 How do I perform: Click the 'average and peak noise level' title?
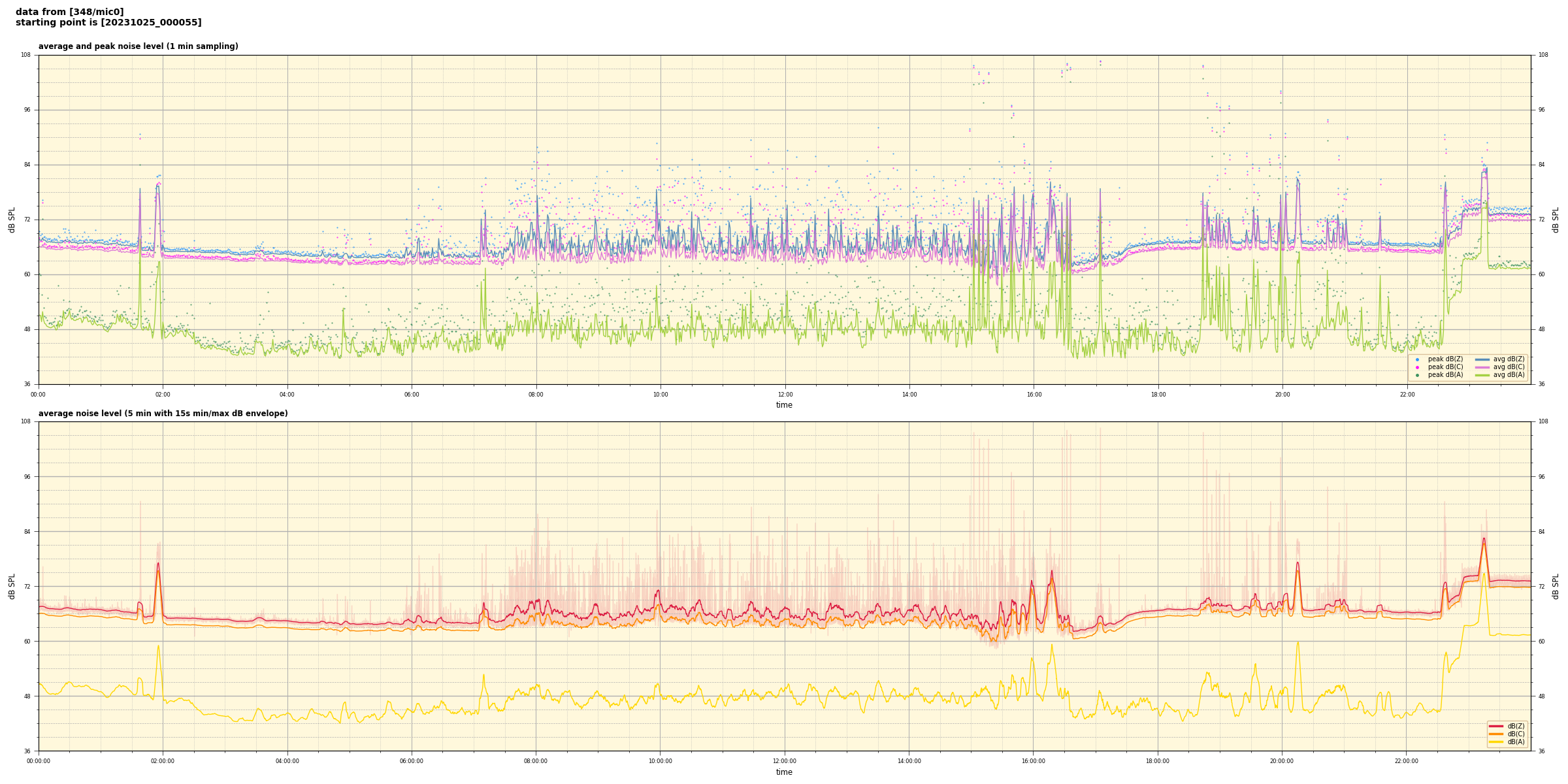coord(138,46)
